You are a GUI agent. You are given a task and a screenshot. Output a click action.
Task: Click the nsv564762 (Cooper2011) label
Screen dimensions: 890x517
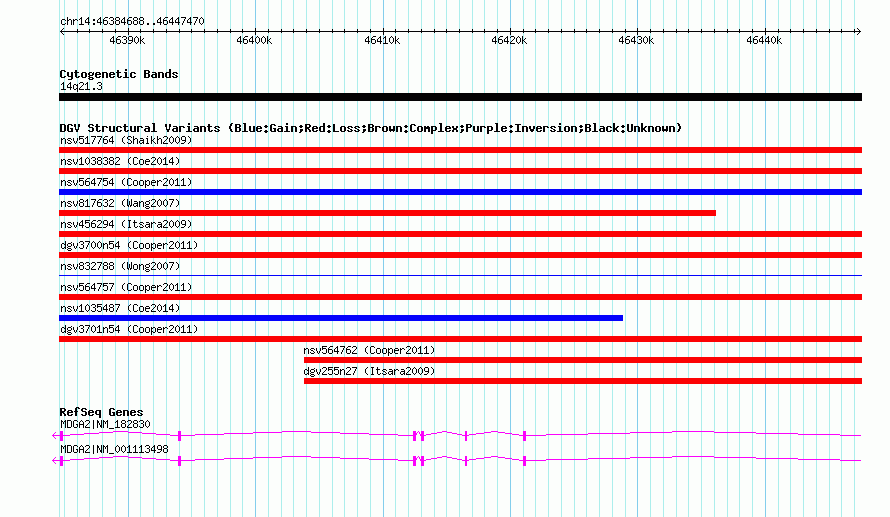(369, 350)
